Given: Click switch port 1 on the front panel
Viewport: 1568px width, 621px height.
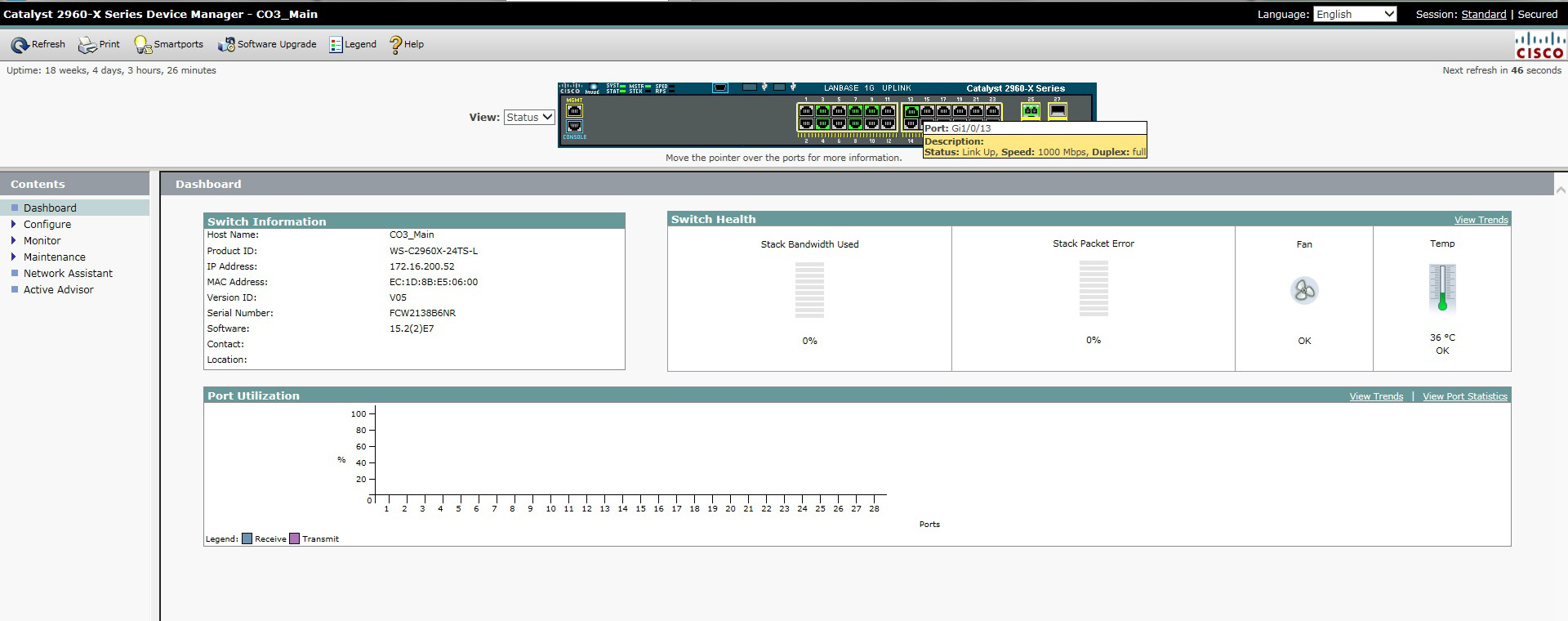Looking at the screenshot, I should pyautogui.click(x=806, y=111).
